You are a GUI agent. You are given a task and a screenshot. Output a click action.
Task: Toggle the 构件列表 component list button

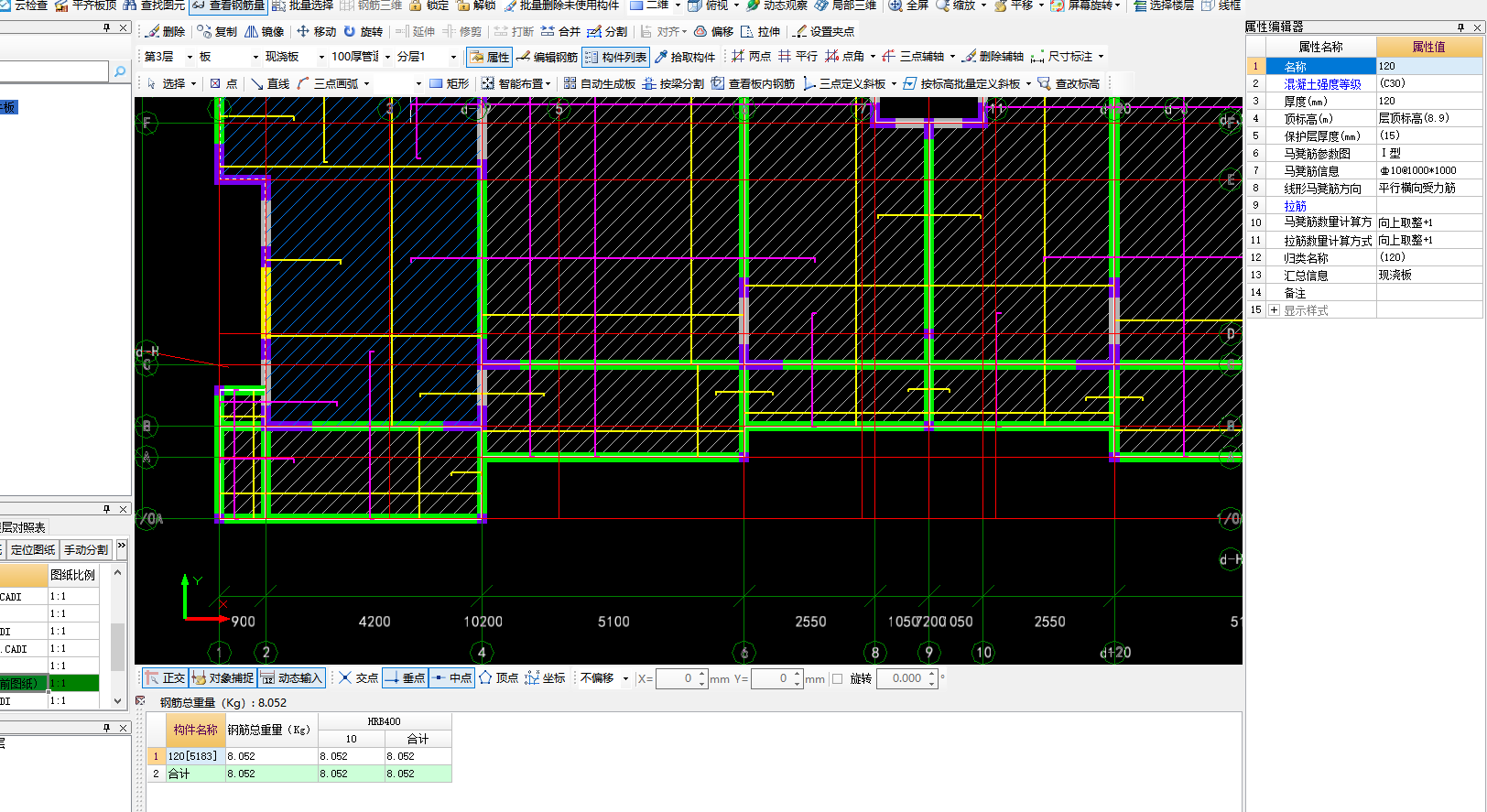(615, 57)
